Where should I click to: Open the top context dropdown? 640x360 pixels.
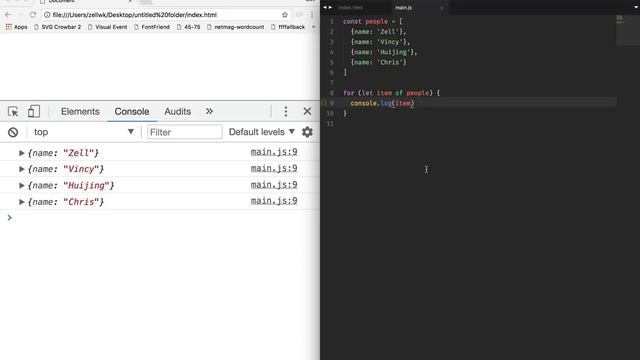(84, 132)
